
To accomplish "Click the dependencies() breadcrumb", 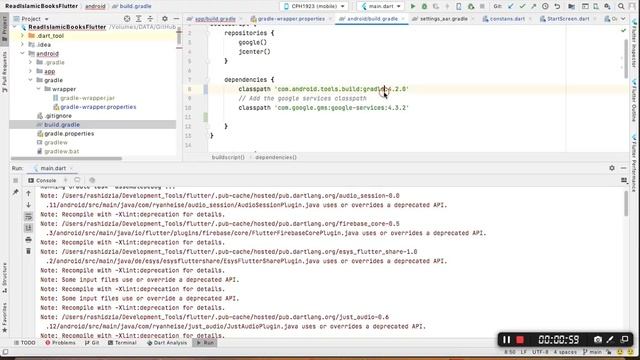I will point(276,157).
